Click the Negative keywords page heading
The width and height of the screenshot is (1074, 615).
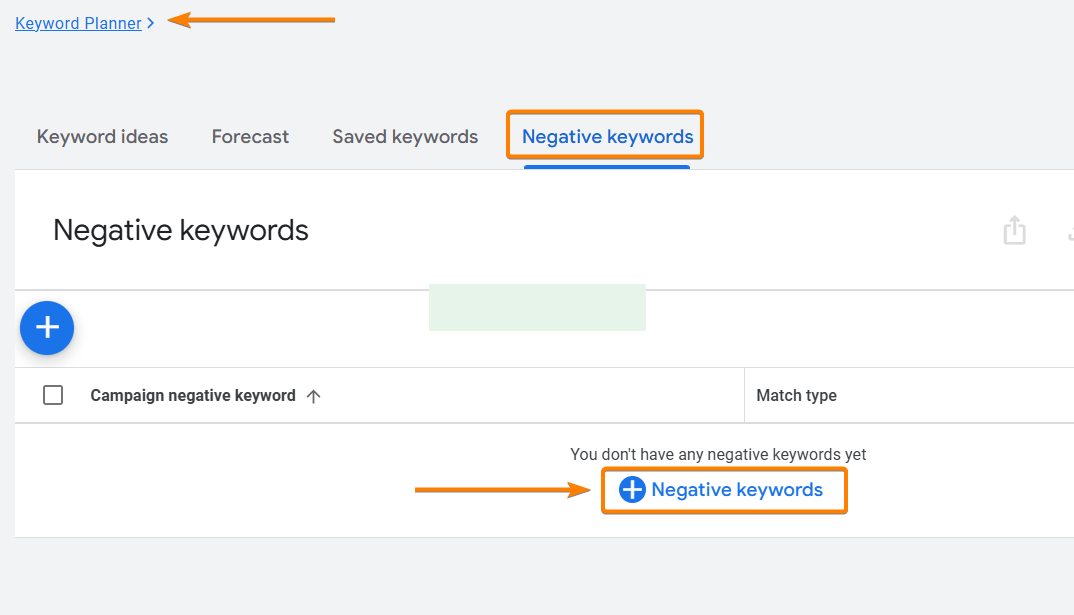[x=180, y=230]
